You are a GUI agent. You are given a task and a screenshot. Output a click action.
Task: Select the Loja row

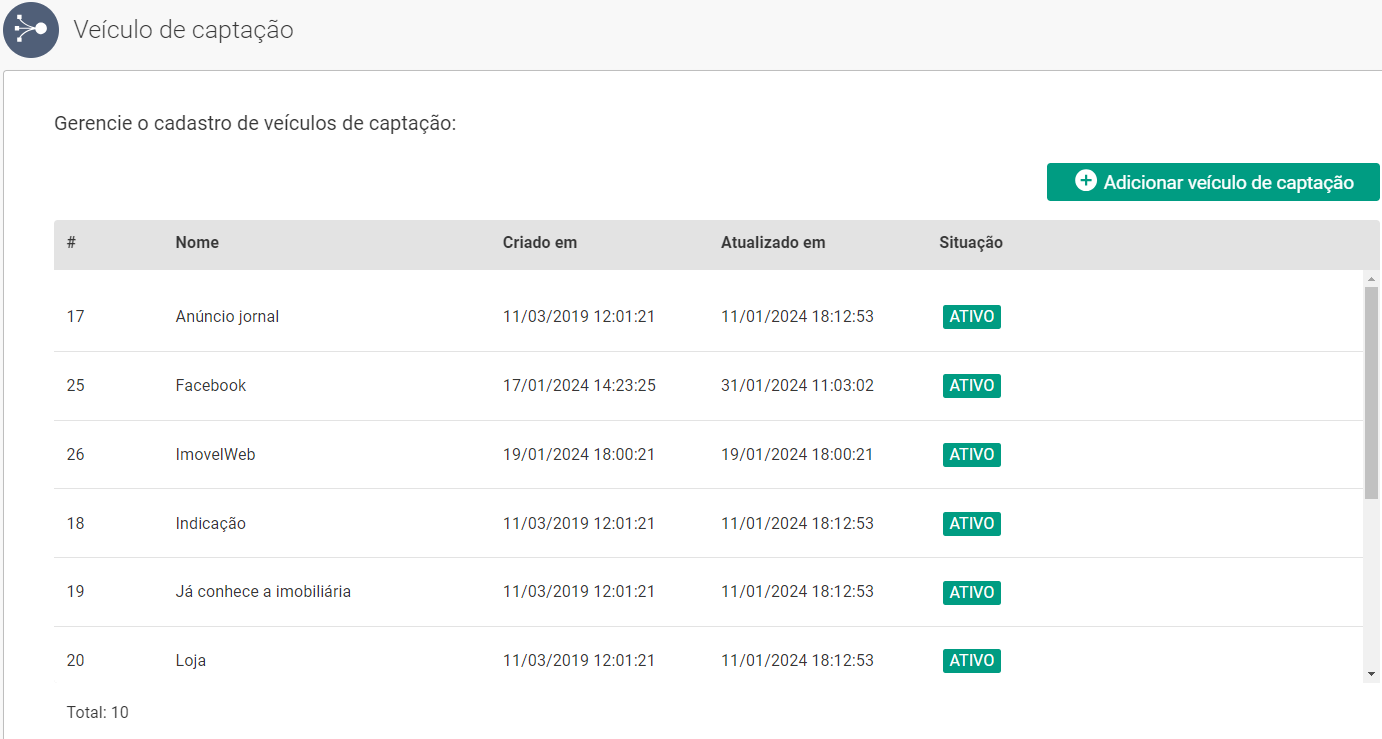point(190,661)
